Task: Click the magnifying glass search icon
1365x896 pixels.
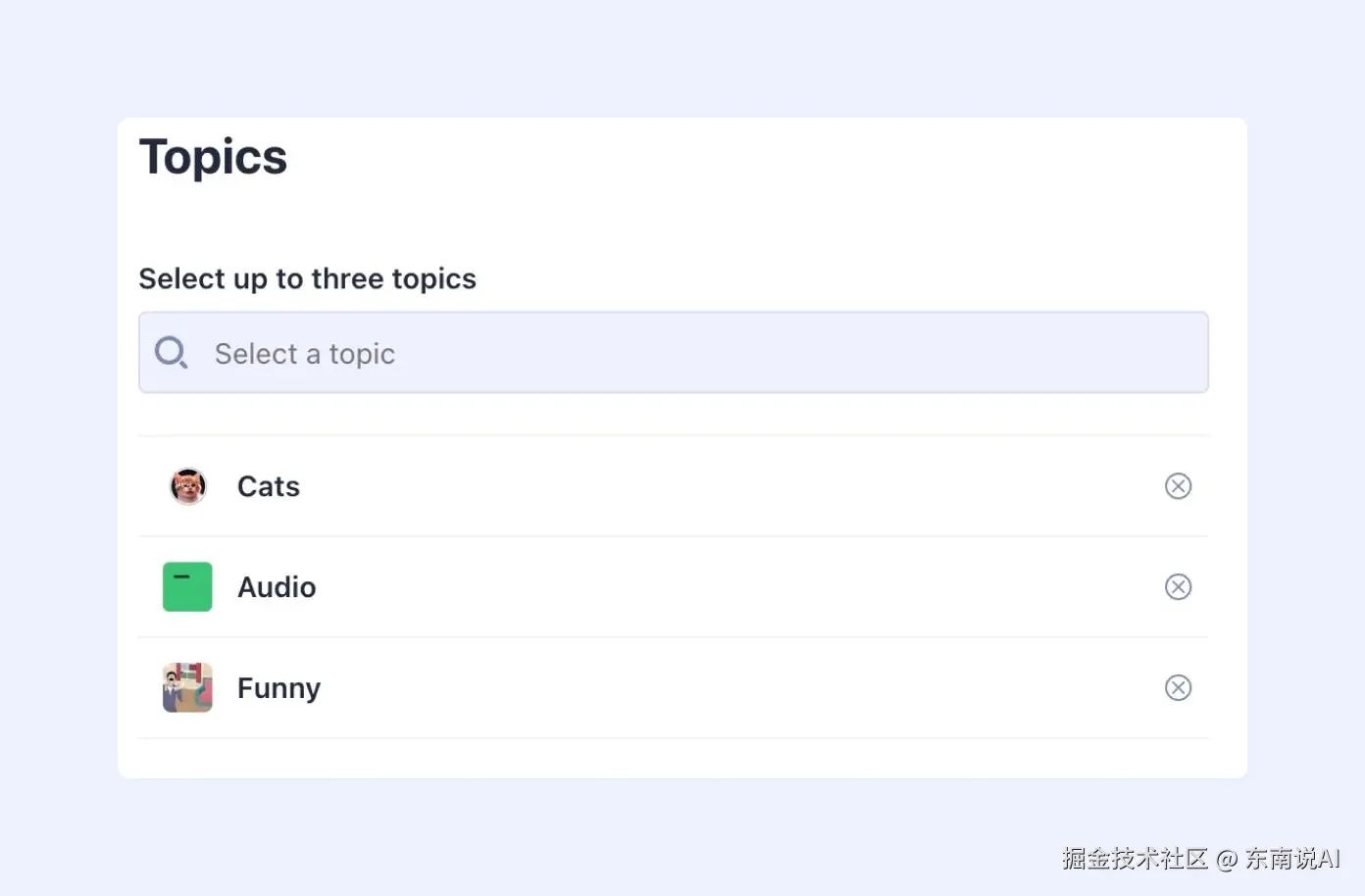Action: [172, 353]
